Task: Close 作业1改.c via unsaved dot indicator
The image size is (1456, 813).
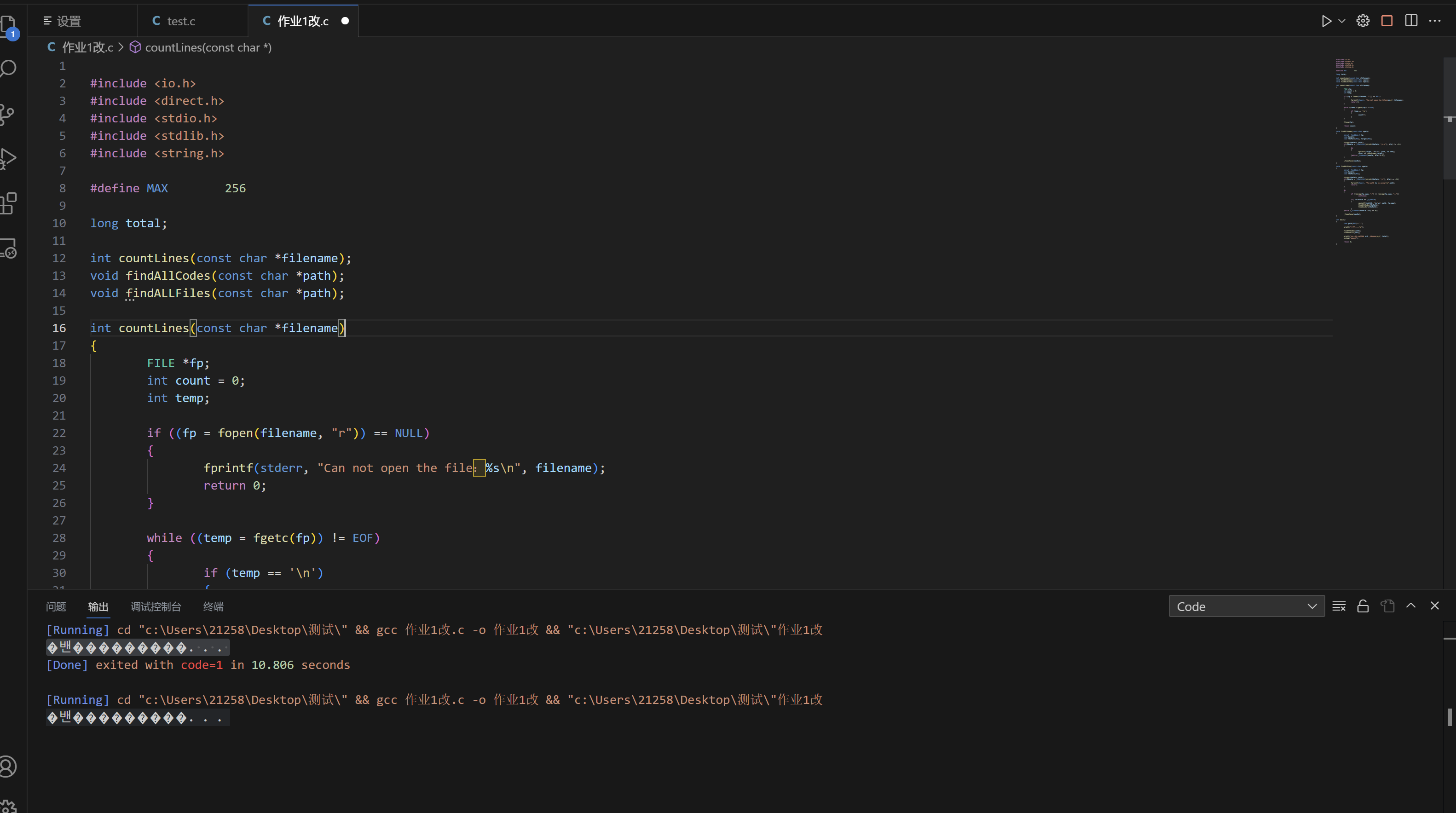Action: pyautogui.click(x=345, y=21)
